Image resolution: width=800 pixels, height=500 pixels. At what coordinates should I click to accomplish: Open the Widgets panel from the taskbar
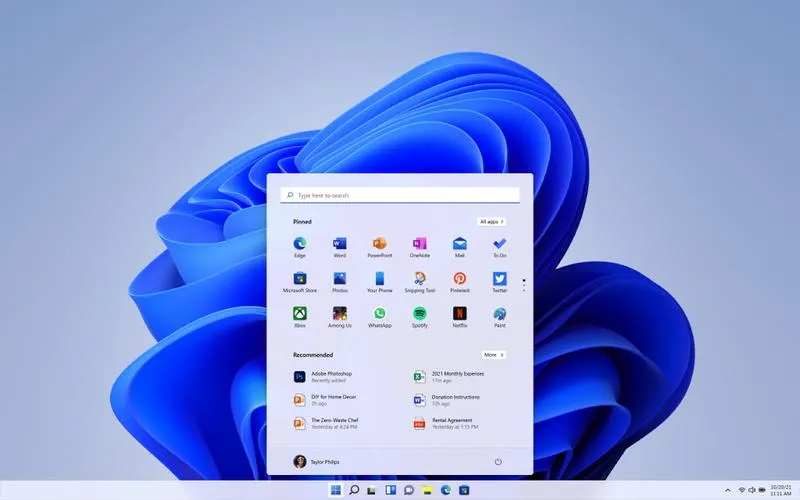pyautogui.click(x=390, y=490)
